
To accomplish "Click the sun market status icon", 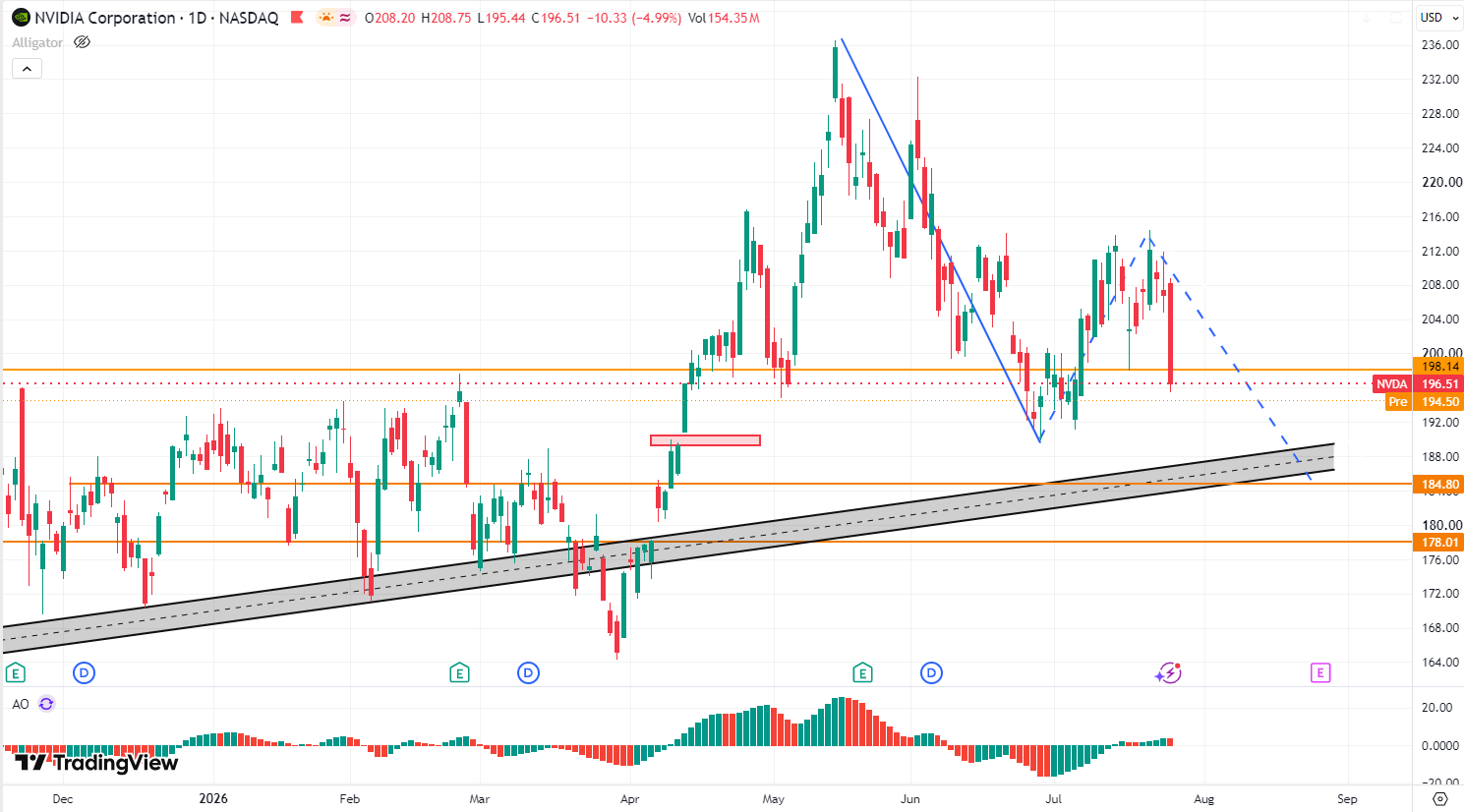I will (x=325, y=18).
